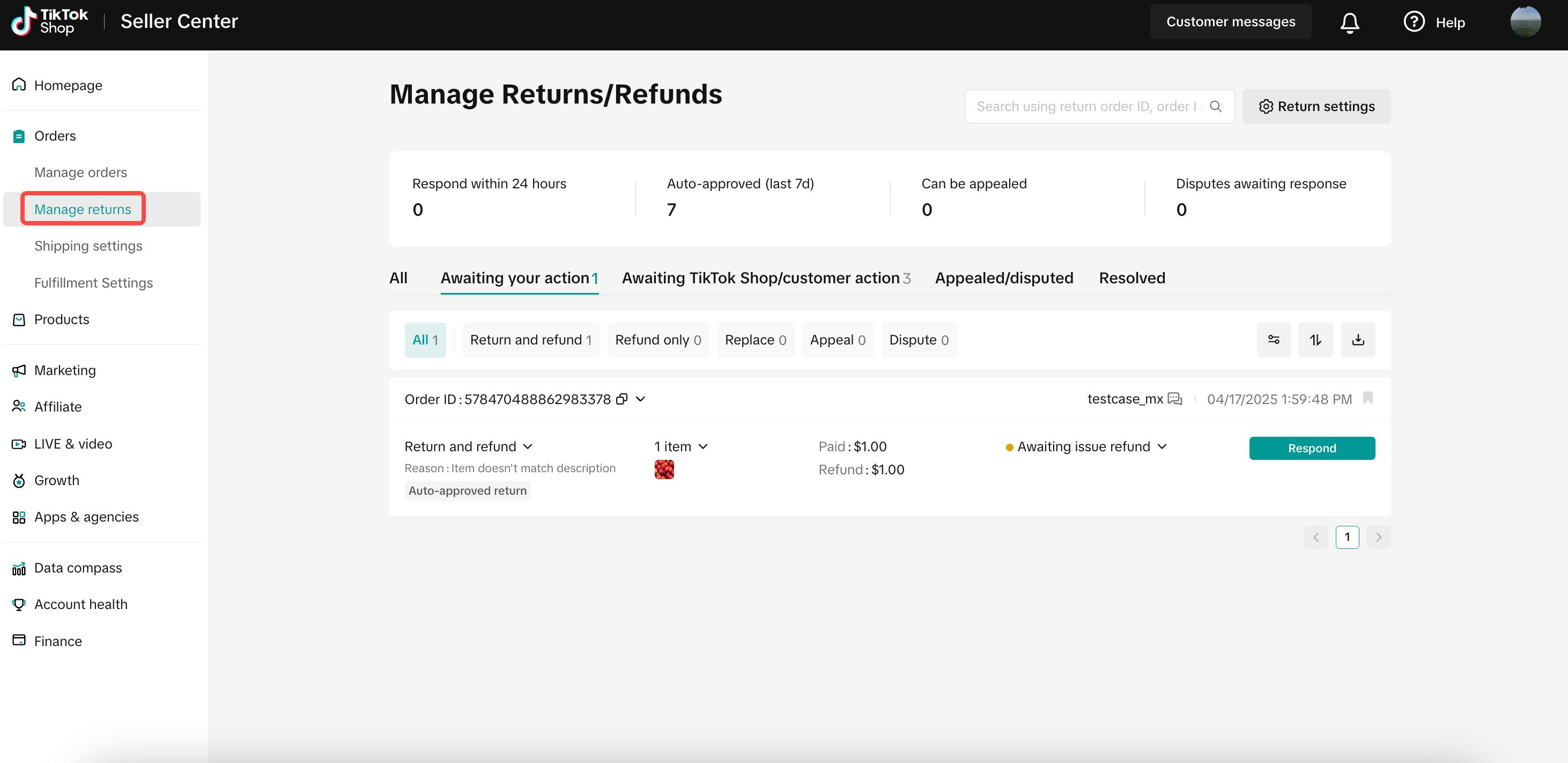This screenshot has width=1568, height=763.
Task: Copy the Order ID with copy icon
Action: 622,399
